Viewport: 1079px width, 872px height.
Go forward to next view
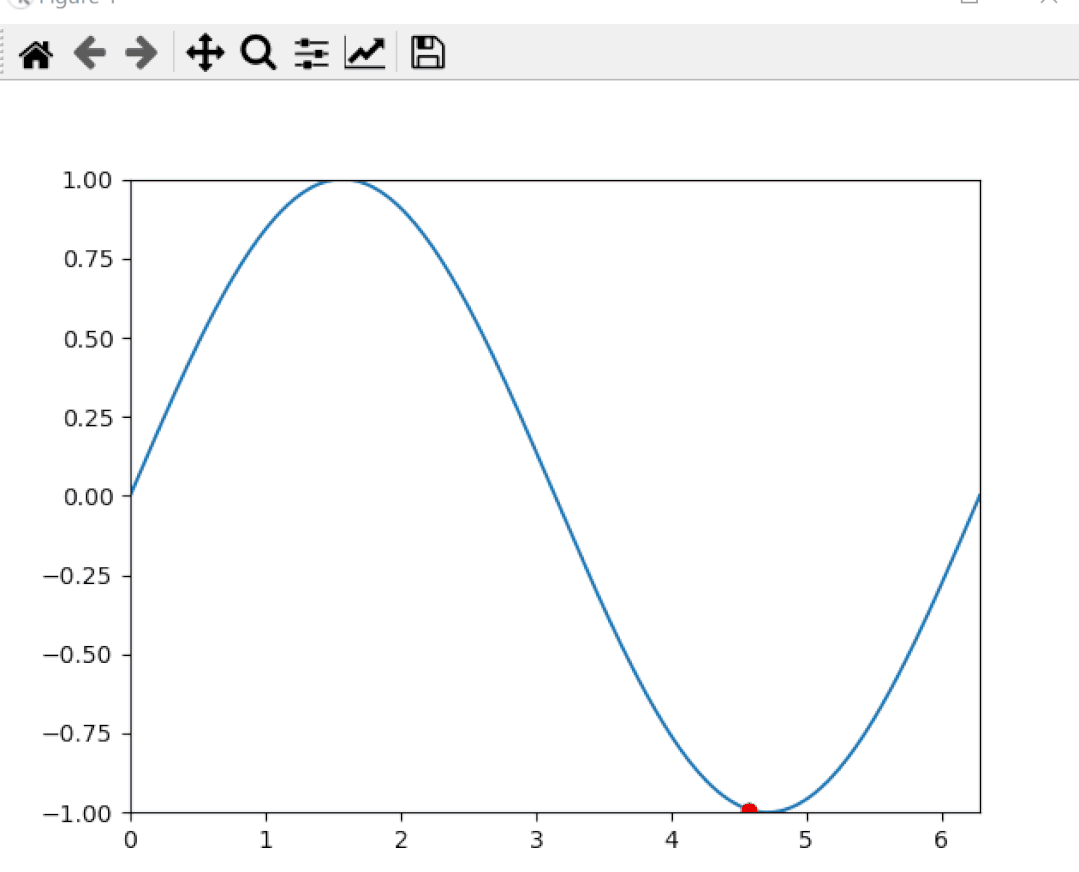point(142,53)
